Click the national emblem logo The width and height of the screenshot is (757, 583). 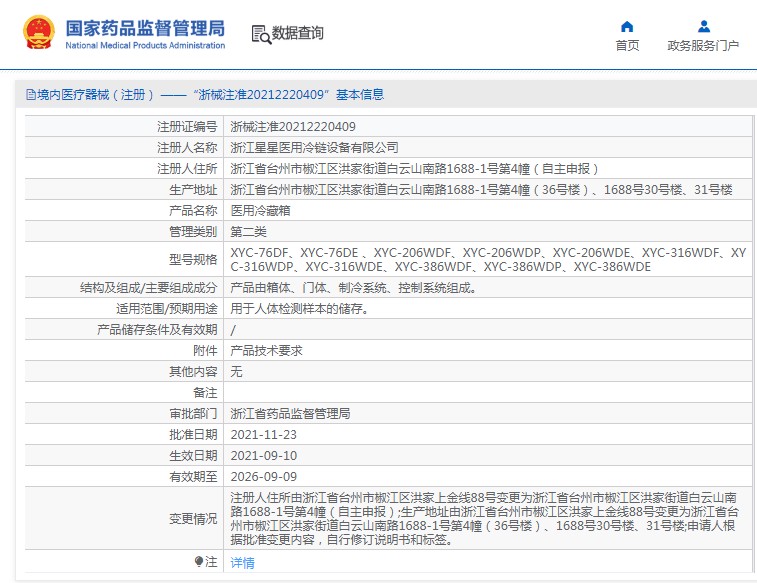(x=39, y=33)
